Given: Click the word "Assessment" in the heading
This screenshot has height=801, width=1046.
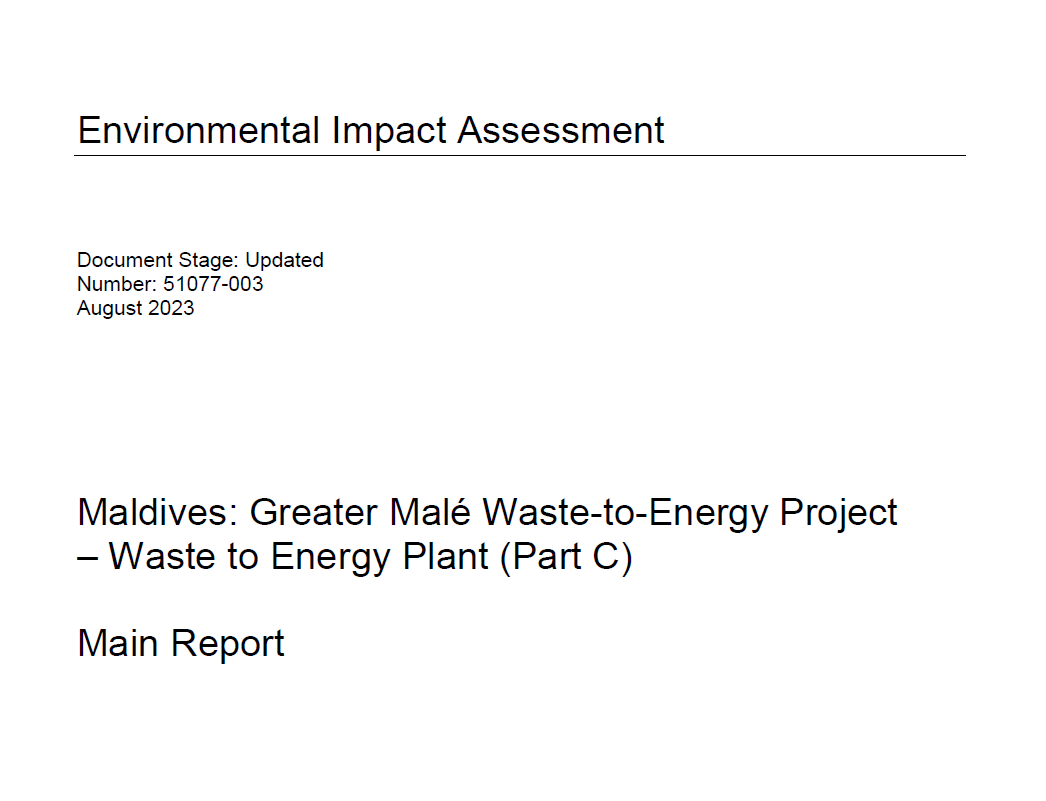Looking at the screenshot, I should click(561, 131).
